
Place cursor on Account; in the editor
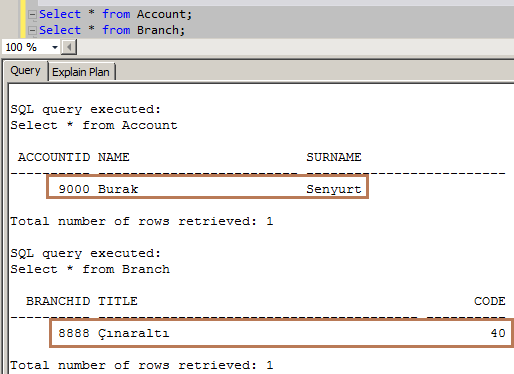tap(164, 14)
